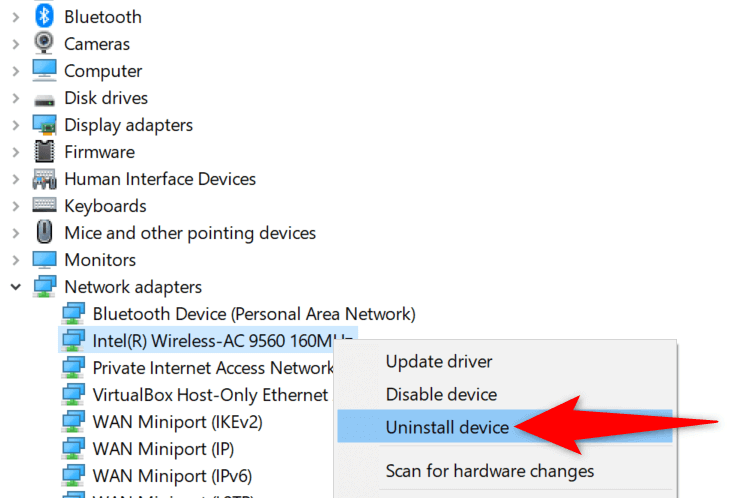729x498 pixels.
Task: Click the Mice and pointing devices icon
Action: pyautogui.click(x=45, y=233)
